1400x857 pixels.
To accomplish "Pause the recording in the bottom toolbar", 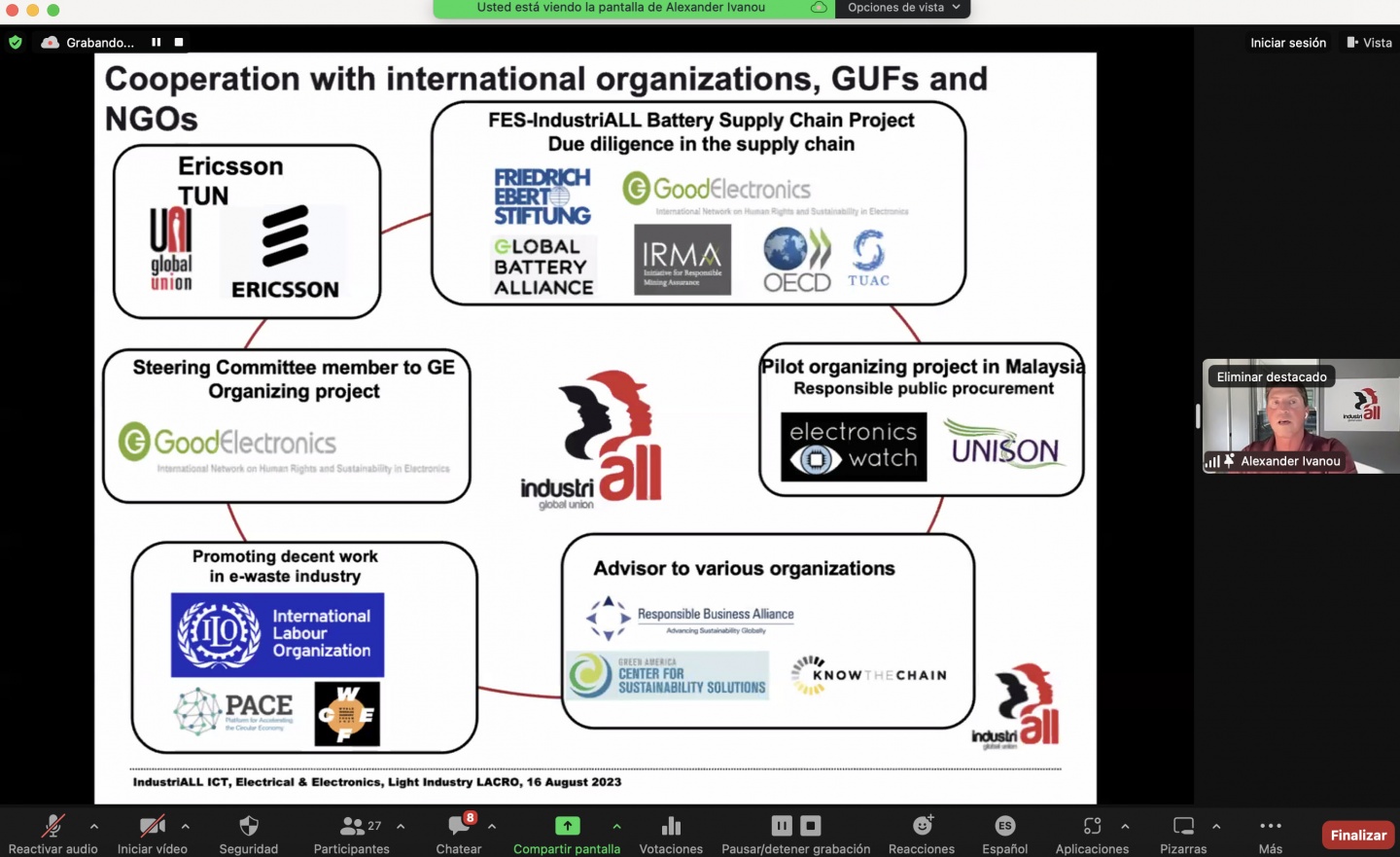I will (x=782, y=826).
